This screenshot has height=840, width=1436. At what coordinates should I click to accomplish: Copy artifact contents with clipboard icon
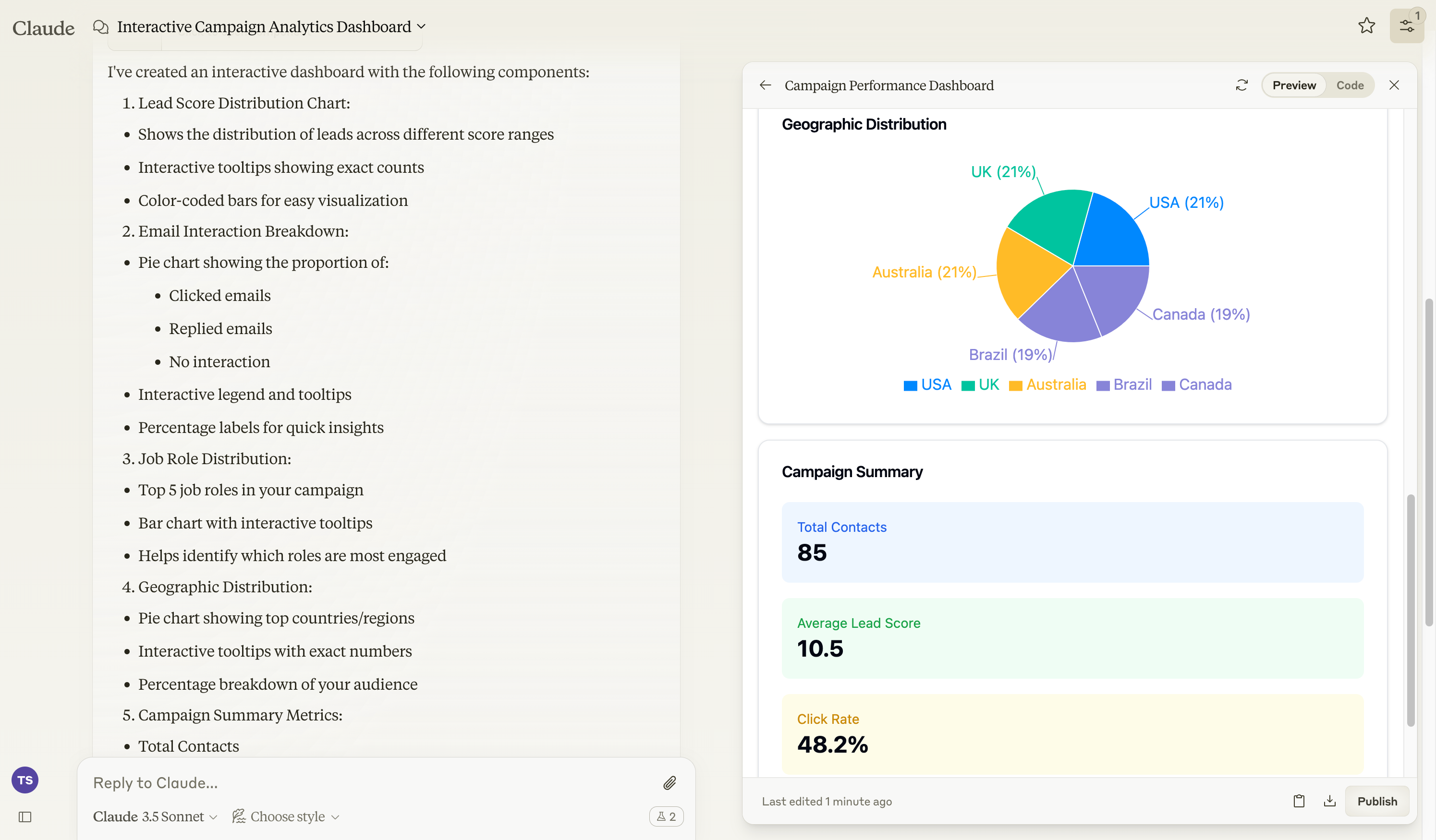click(x=1299, y=801)
